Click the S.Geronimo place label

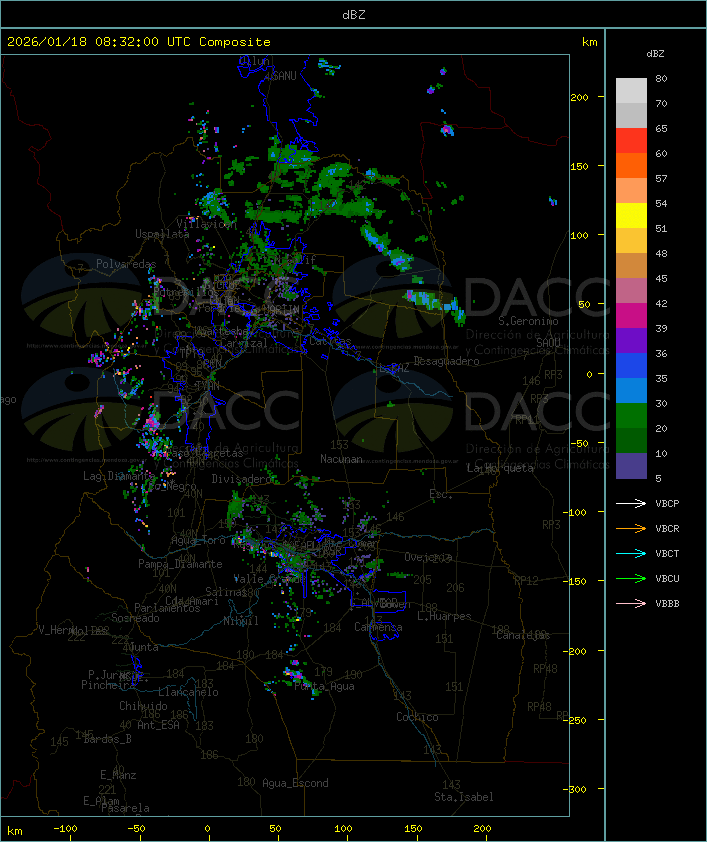[526, 322]
